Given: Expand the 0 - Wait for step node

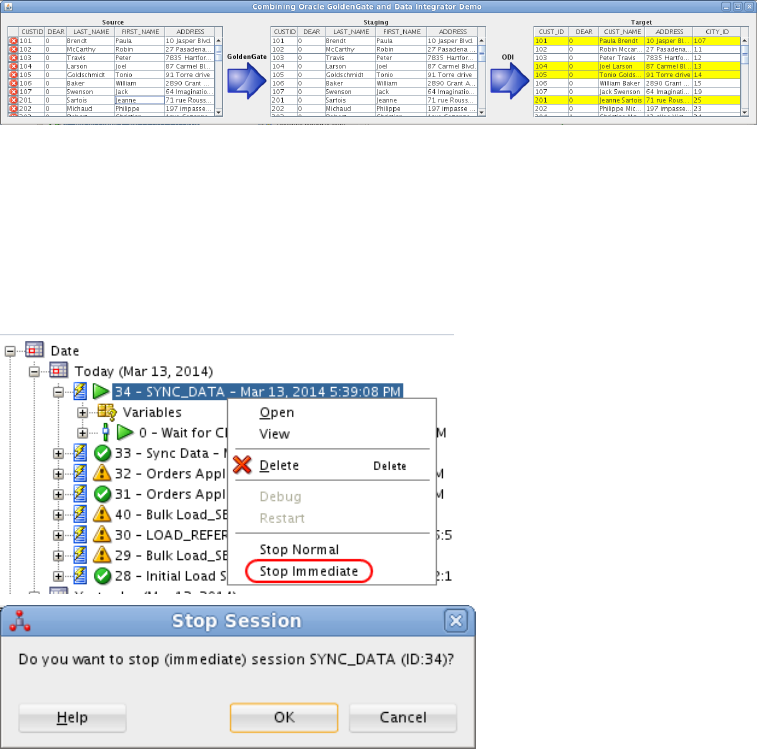Looking at the screenshot, I should pyautogui.click(x=82, y=433).
